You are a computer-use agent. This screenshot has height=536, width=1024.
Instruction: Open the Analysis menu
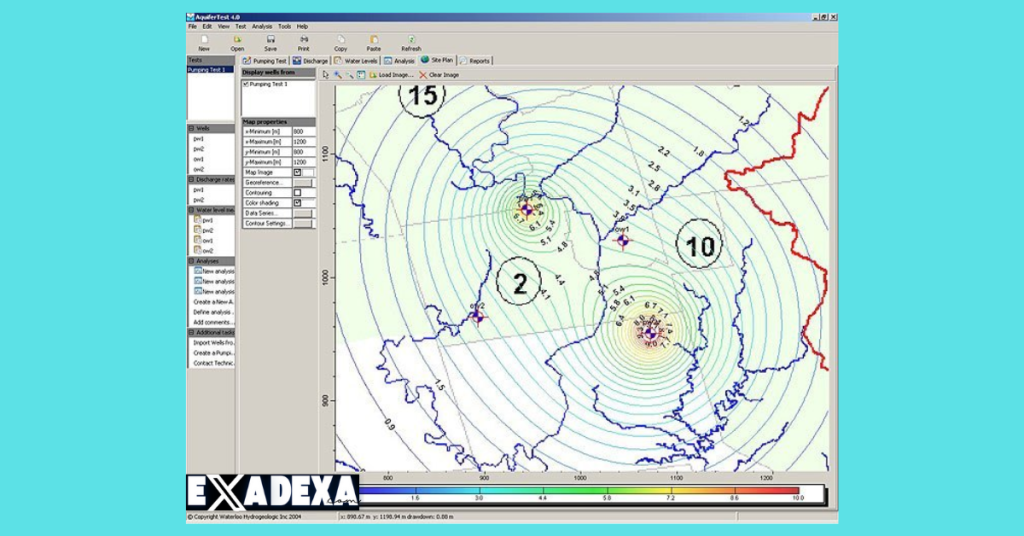[262, 27]
